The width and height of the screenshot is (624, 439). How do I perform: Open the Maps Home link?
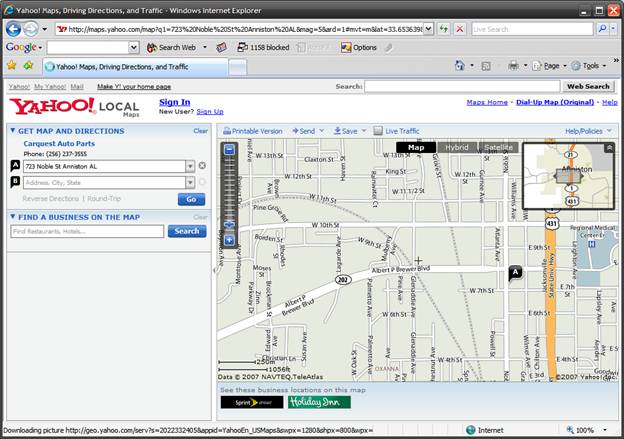click(x=487, y=102)
